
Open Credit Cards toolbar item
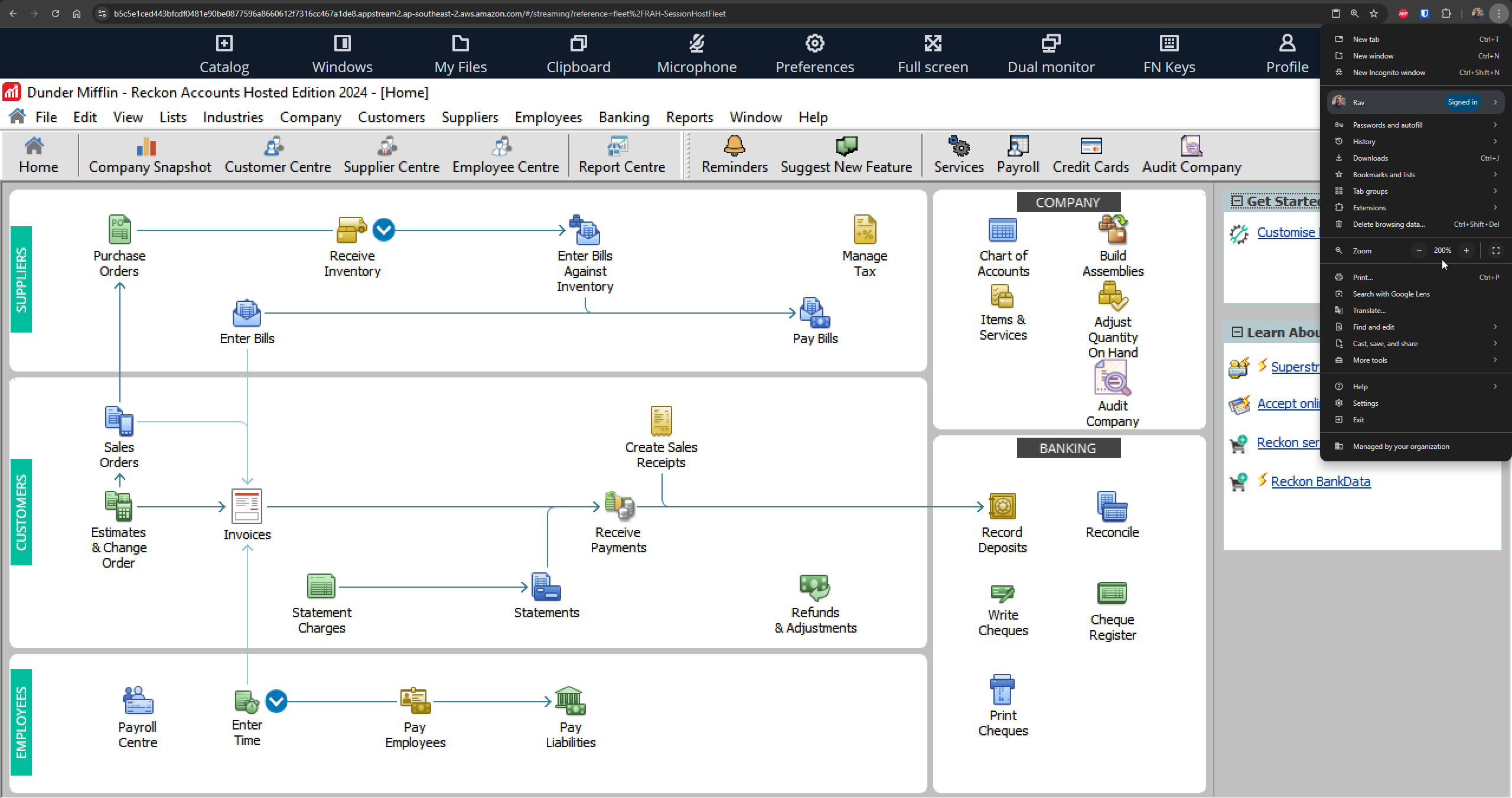[x=1090, y=155]
